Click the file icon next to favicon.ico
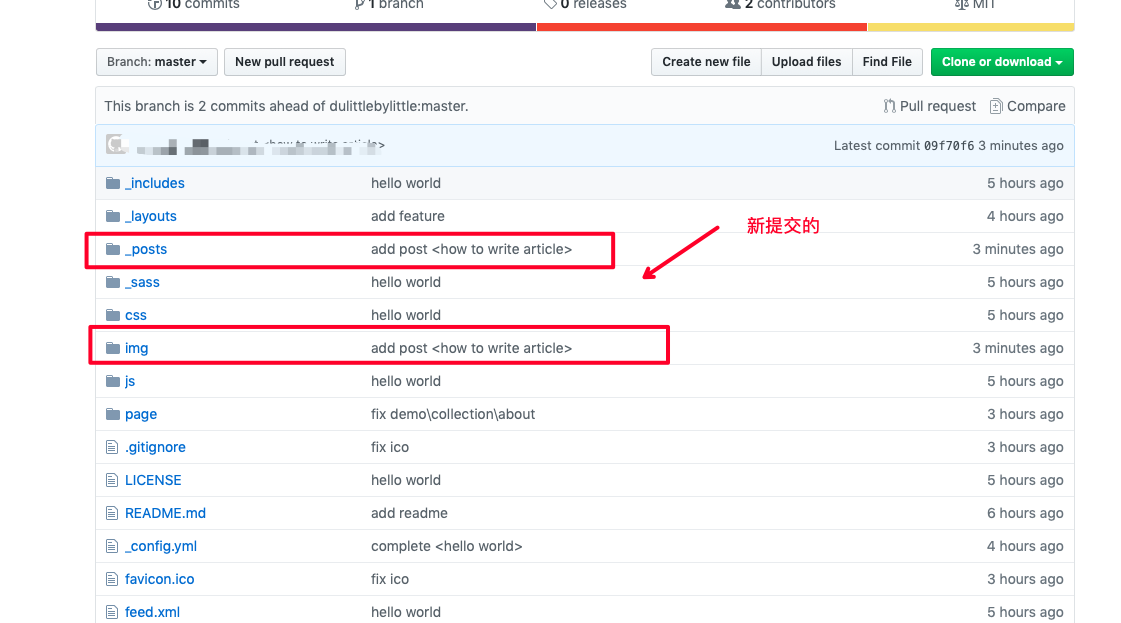The width and height of the screenshot is (1121, 623). (112, 579)
